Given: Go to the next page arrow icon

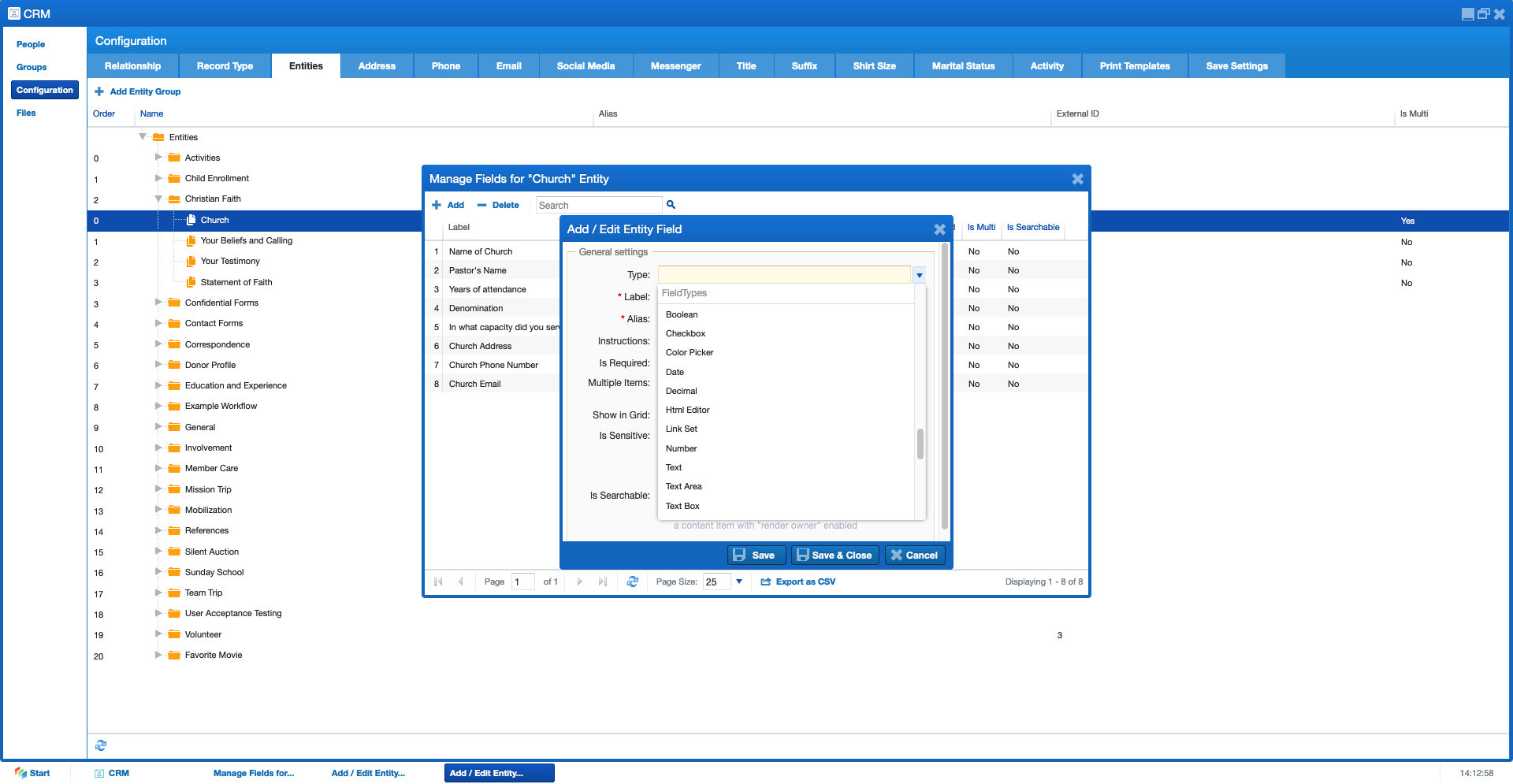Looking at the screenshot, I should click(x=580, y=581).
